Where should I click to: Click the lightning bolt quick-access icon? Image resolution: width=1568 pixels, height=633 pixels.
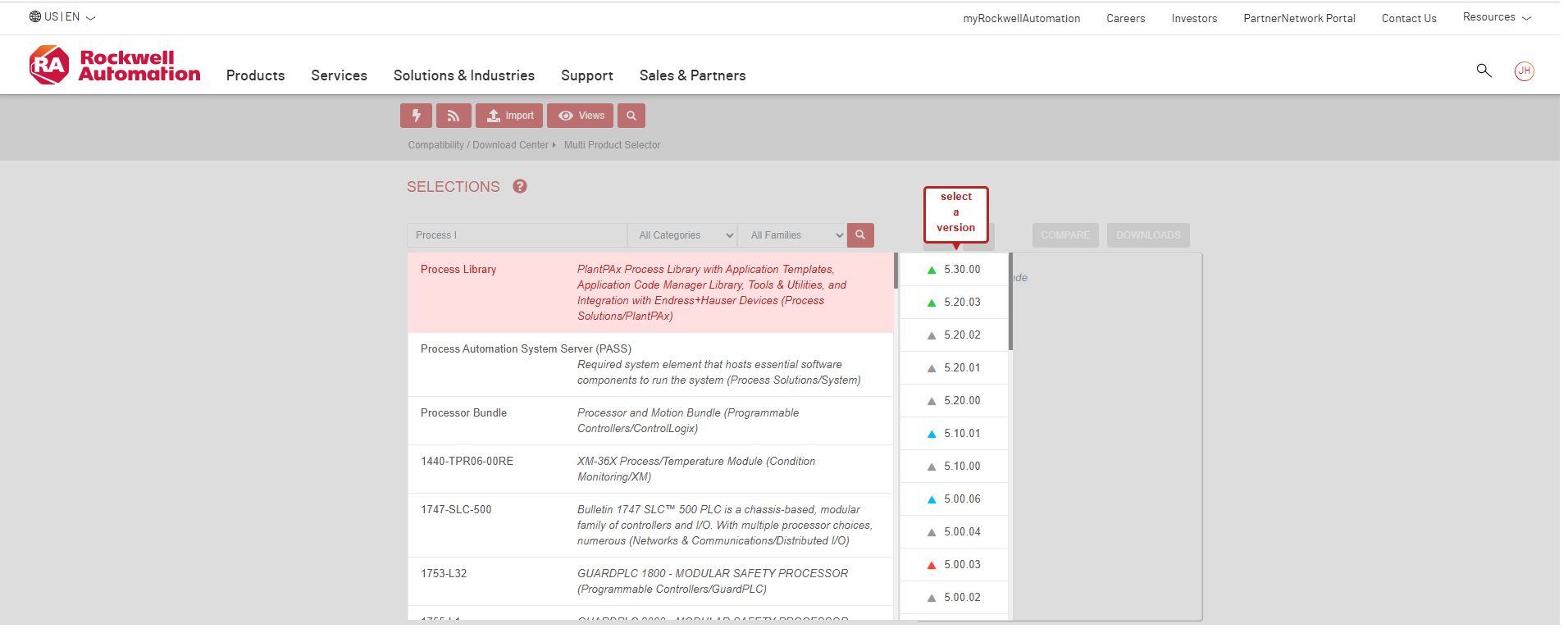[x=416, y=116]
